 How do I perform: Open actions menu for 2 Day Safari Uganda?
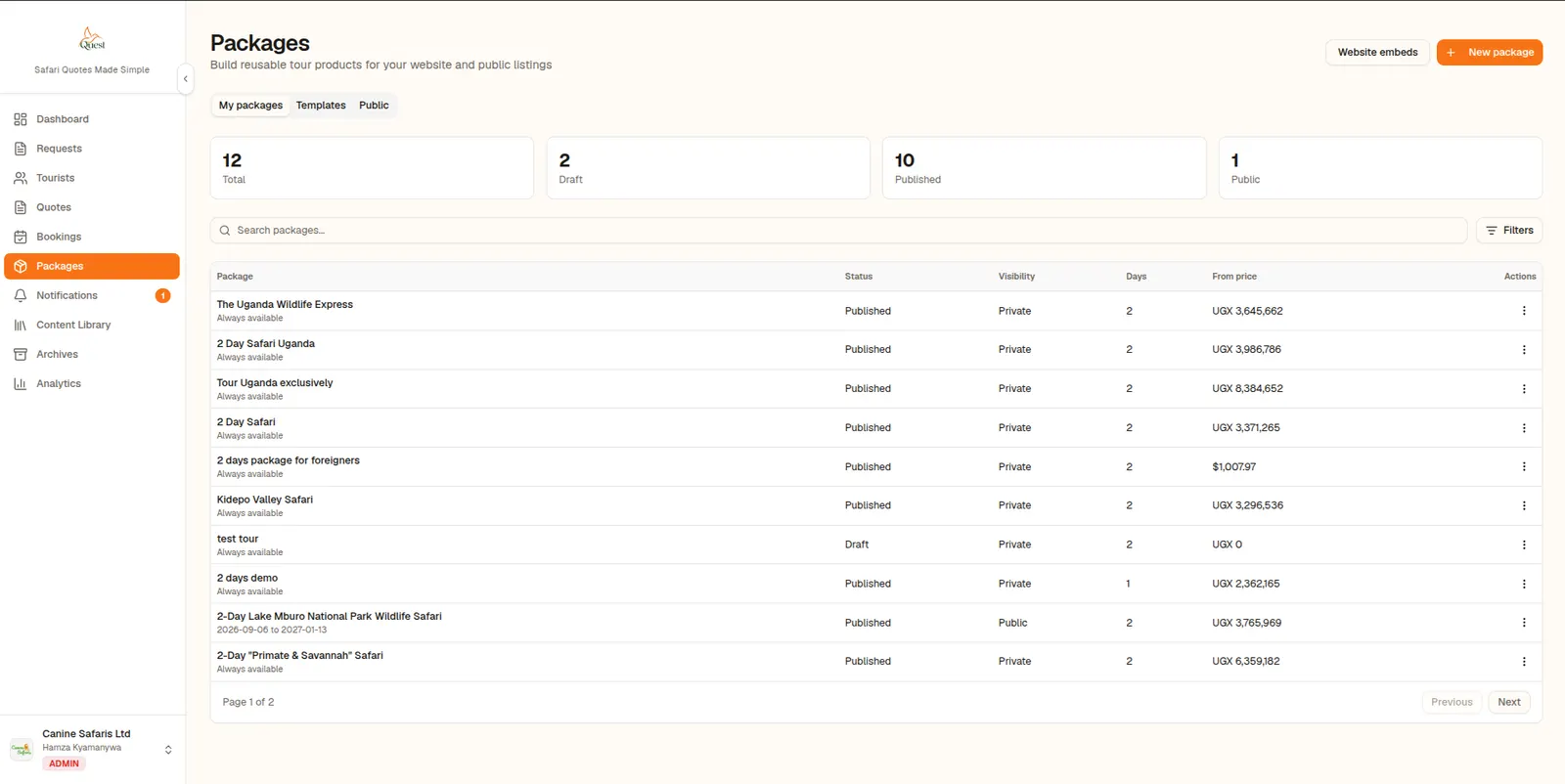tap(1523, 349)
